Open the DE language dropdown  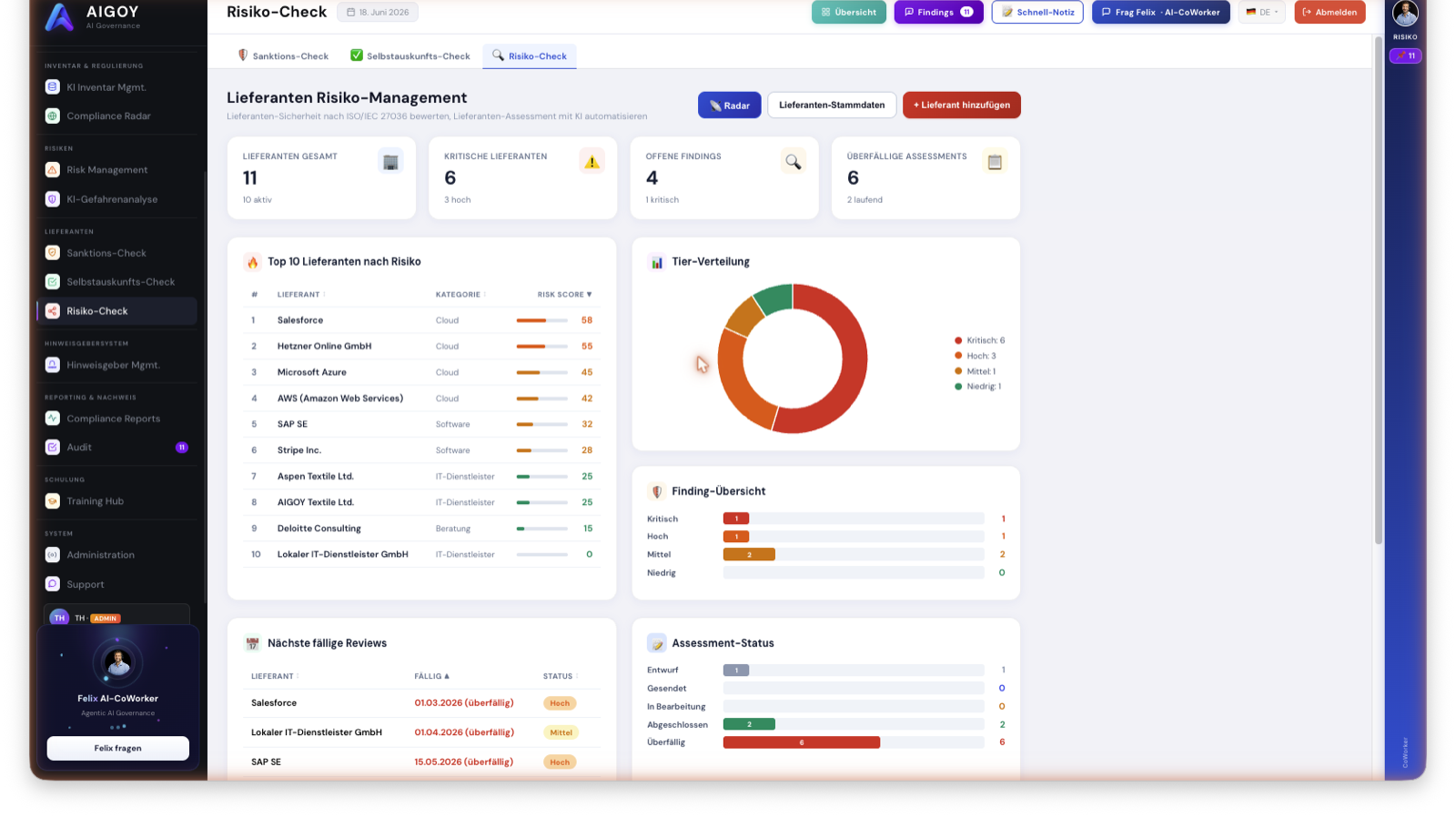pyautogui.click(x=1262, y=13)
